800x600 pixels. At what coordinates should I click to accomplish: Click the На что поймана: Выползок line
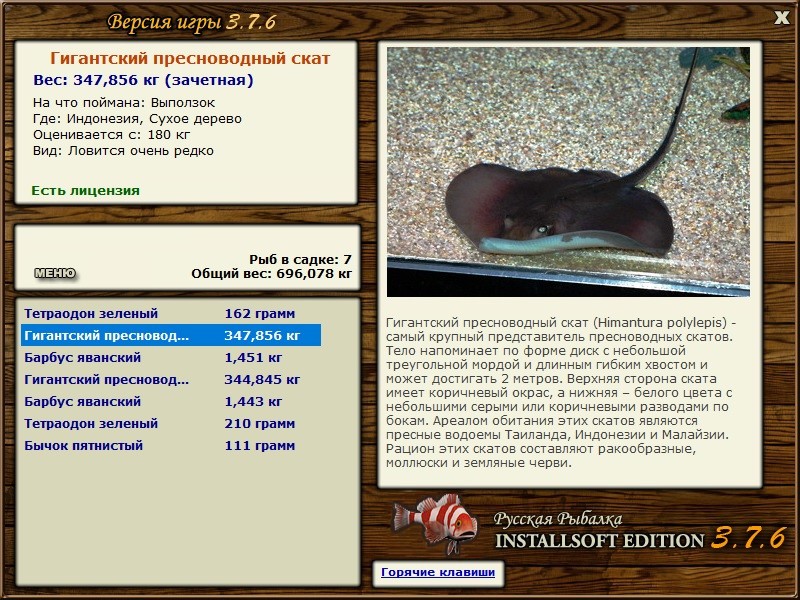124,103
